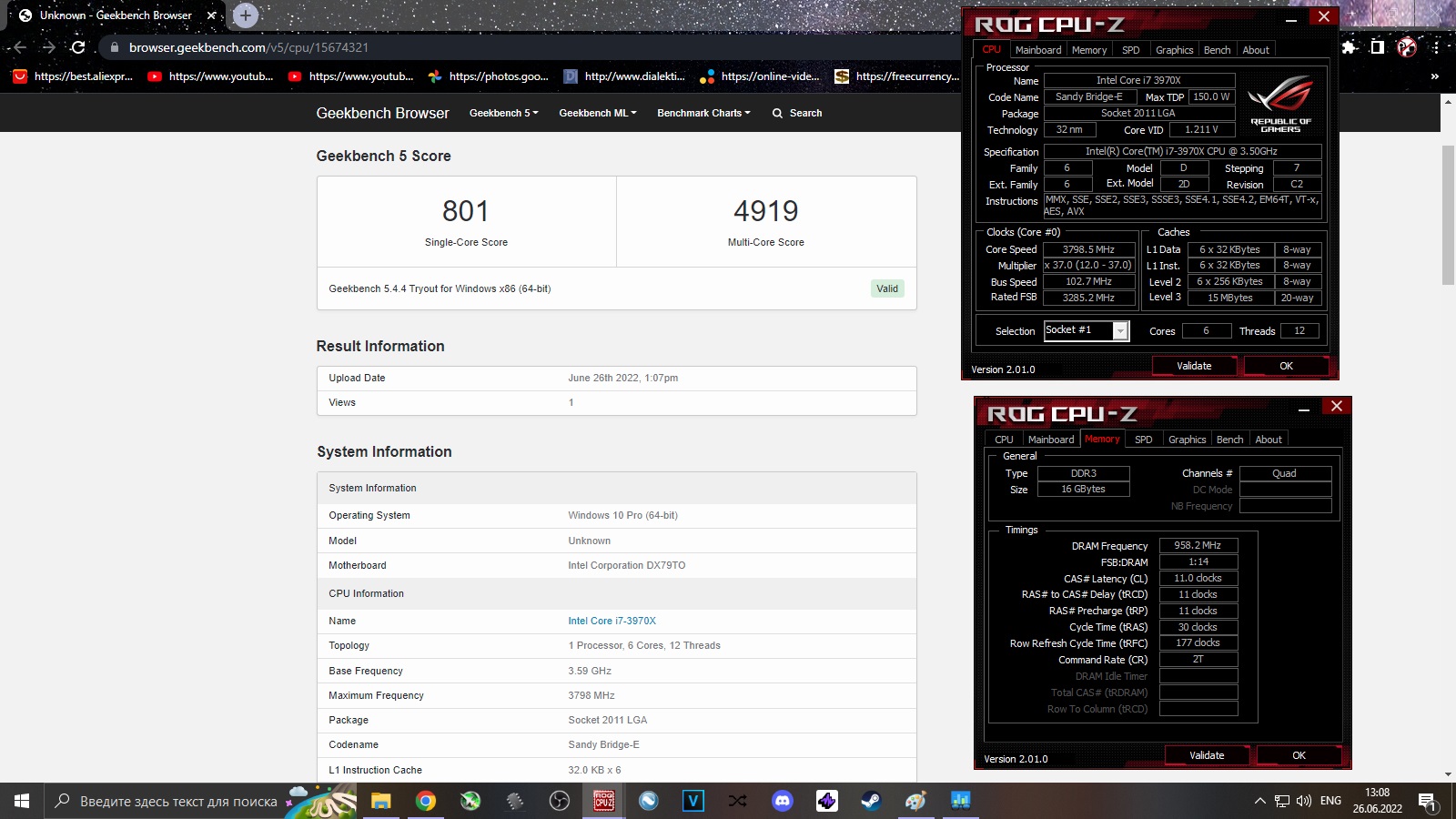Open Steam from the taskbar

point(872,801)
